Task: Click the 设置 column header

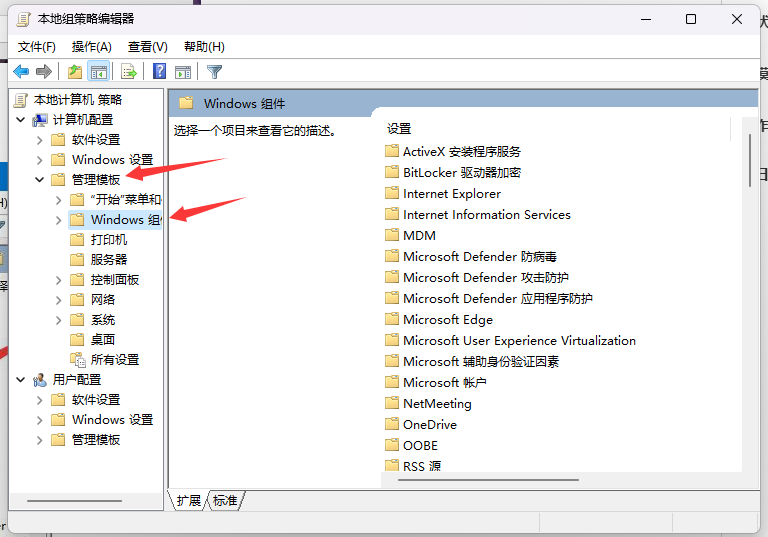Action: (399, 129)
